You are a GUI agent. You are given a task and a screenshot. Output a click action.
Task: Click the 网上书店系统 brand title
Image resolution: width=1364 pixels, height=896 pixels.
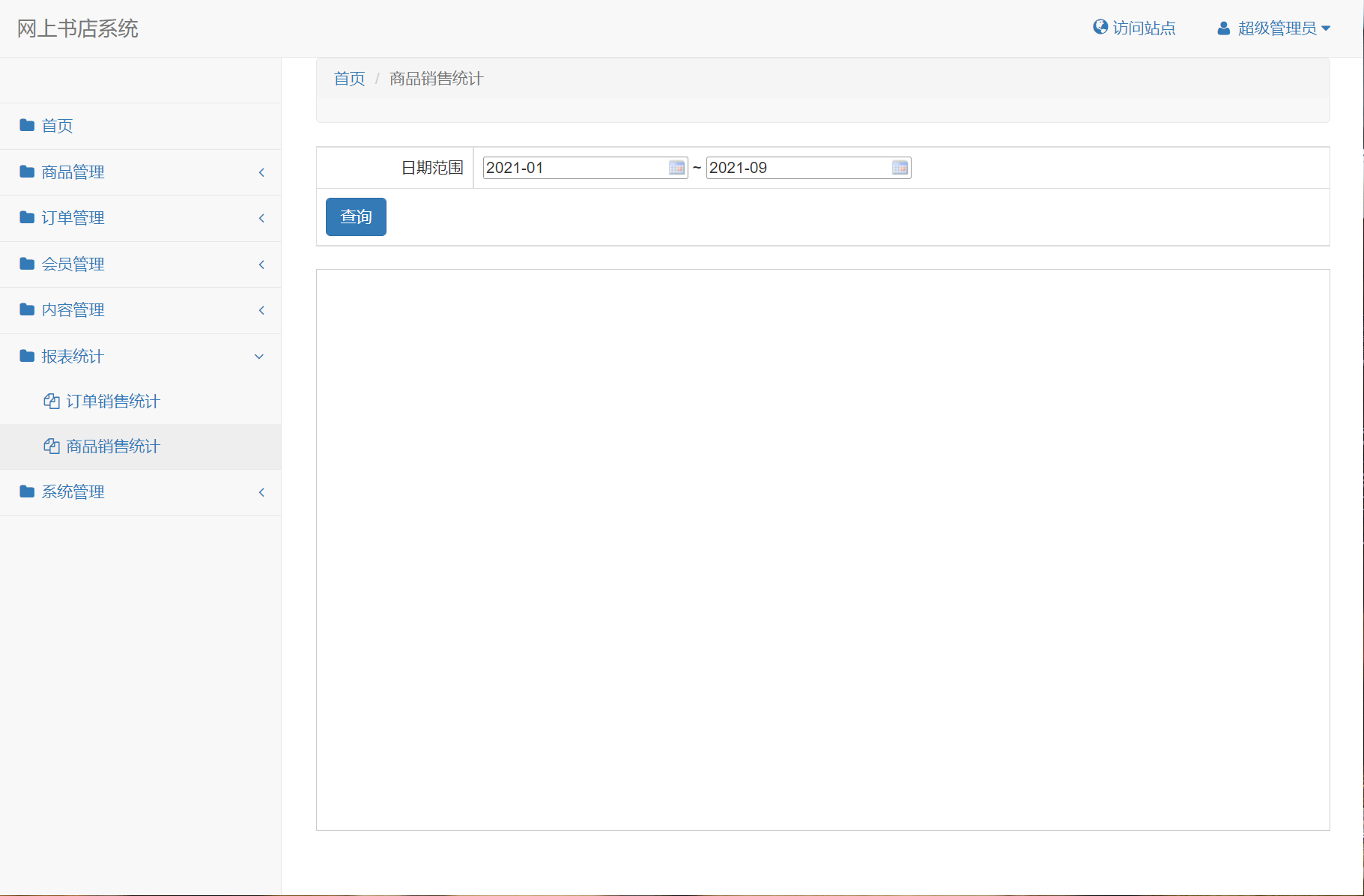coord(78,28)
